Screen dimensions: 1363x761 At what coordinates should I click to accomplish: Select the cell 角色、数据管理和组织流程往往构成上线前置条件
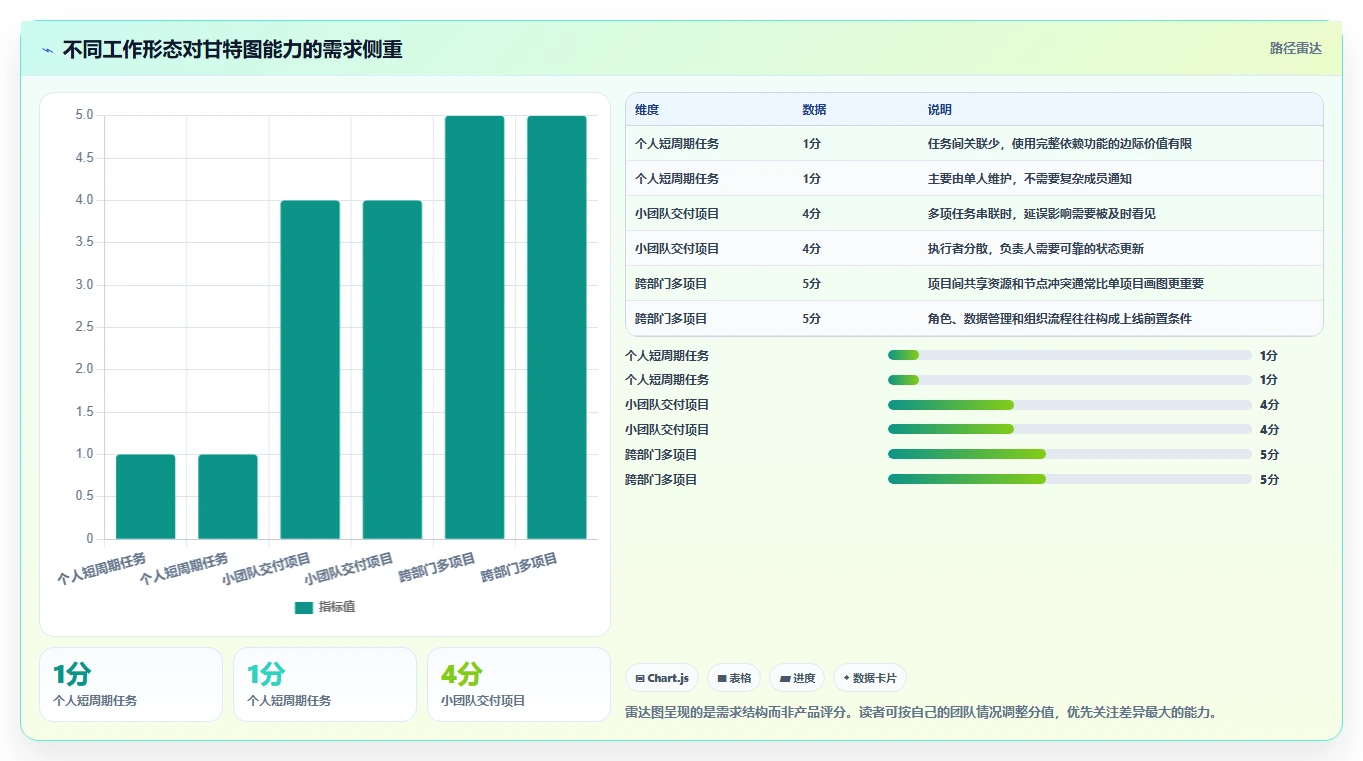(x=1060, y=319)
